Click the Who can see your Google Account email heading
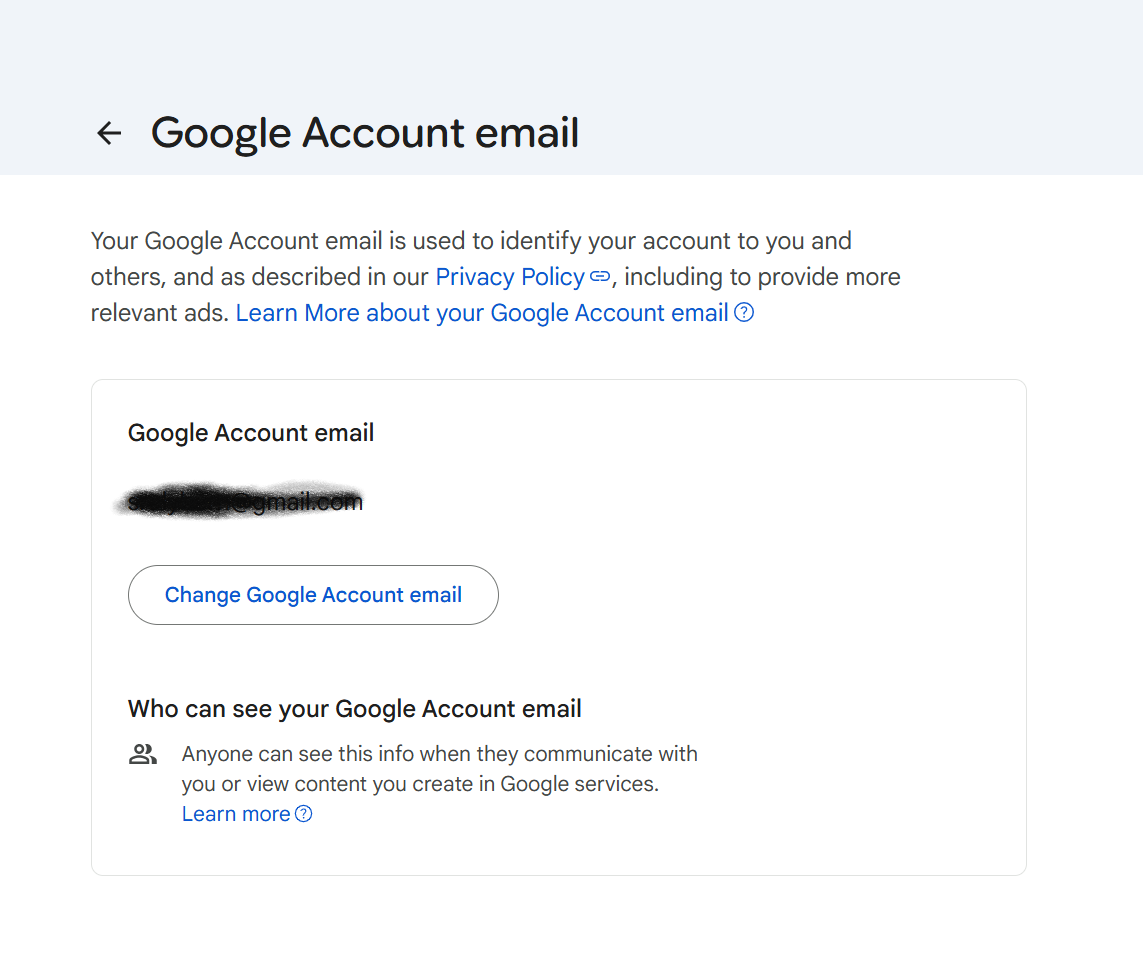Viewport: 1143px width, 958px height. coord(355,709)
